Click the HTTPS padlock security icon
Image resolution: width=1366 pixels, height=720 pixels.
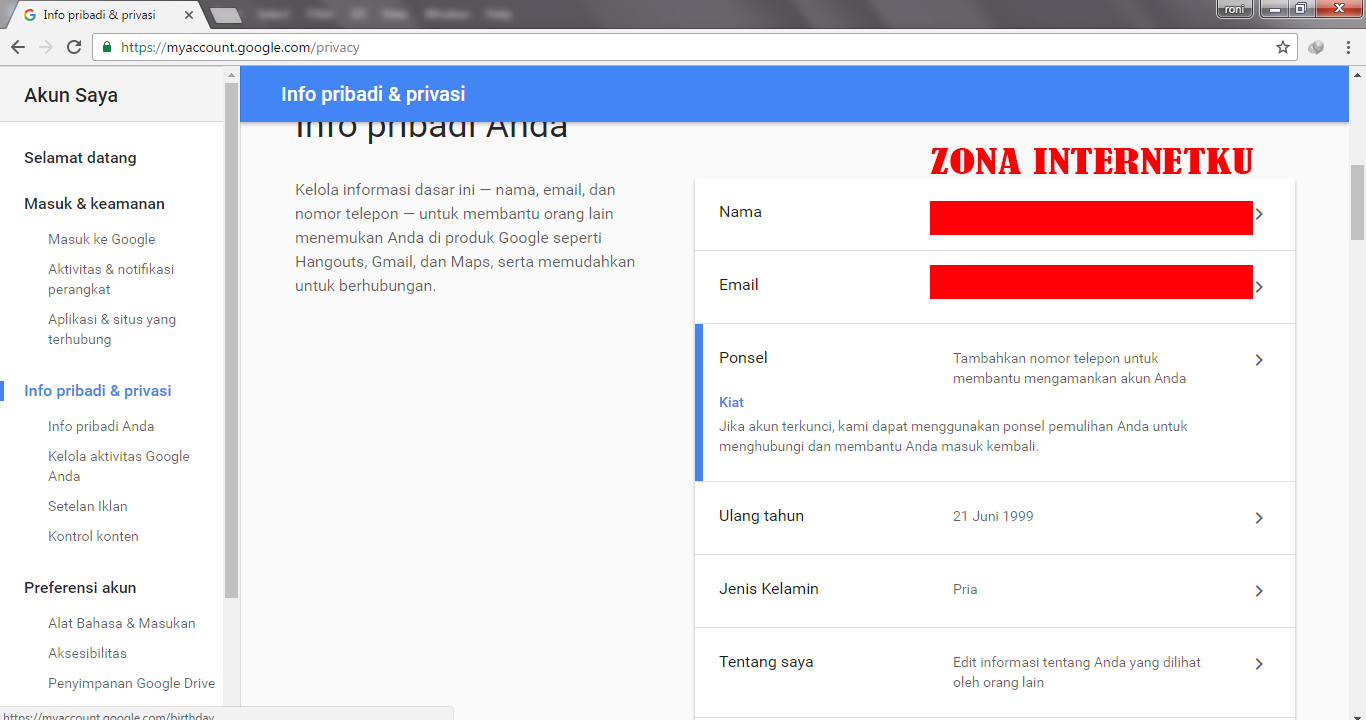(x=106, y=46)
